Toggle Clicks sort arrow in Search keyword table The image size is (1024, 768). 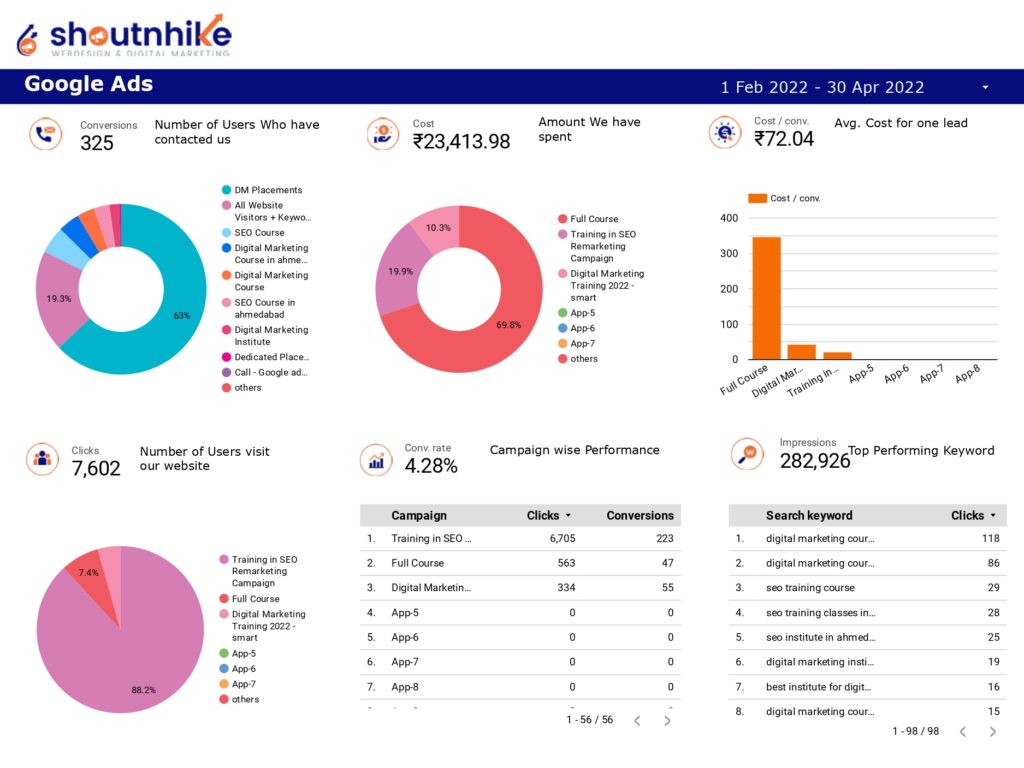coord(993,515)
